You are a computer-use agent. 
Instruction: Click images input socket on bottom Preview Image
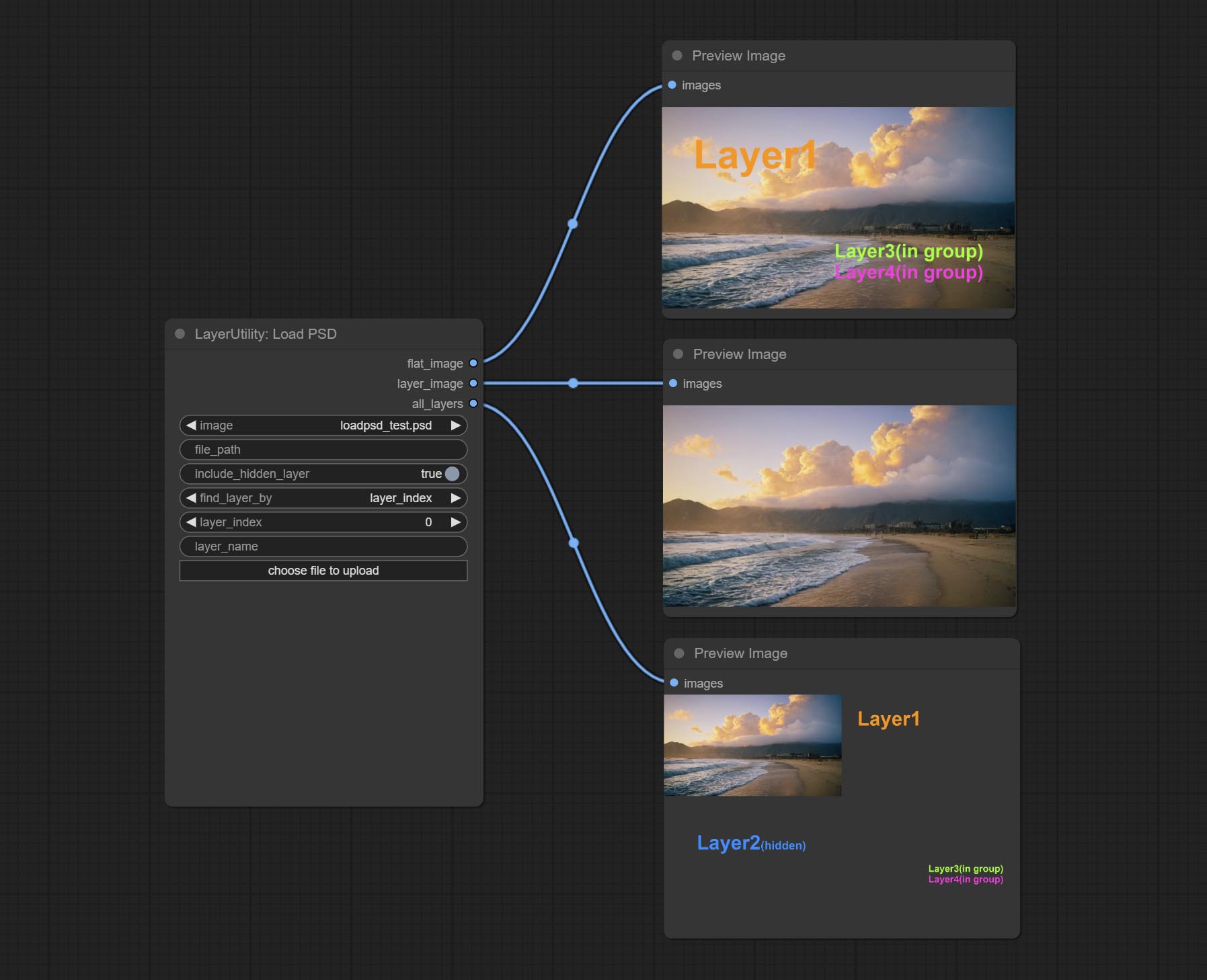(674, 683)
